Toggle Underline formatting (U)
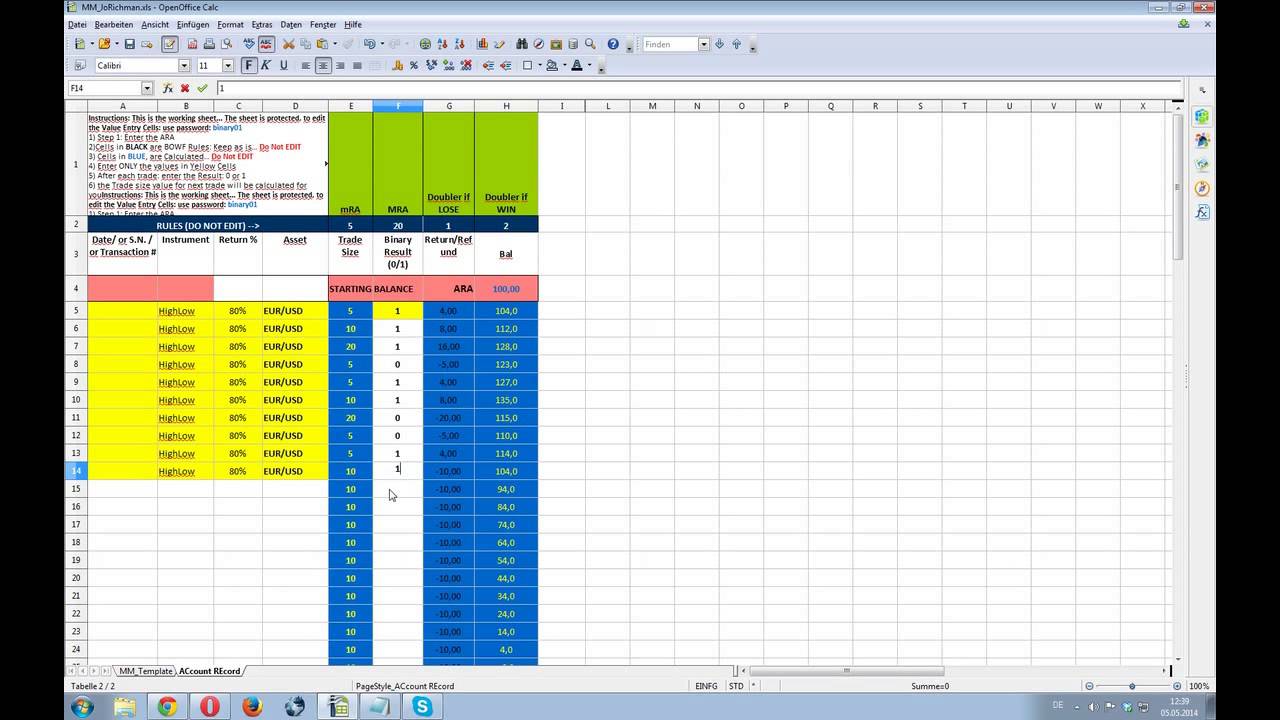The height and width of the screenshot is (720, 1280). [283, 65]
